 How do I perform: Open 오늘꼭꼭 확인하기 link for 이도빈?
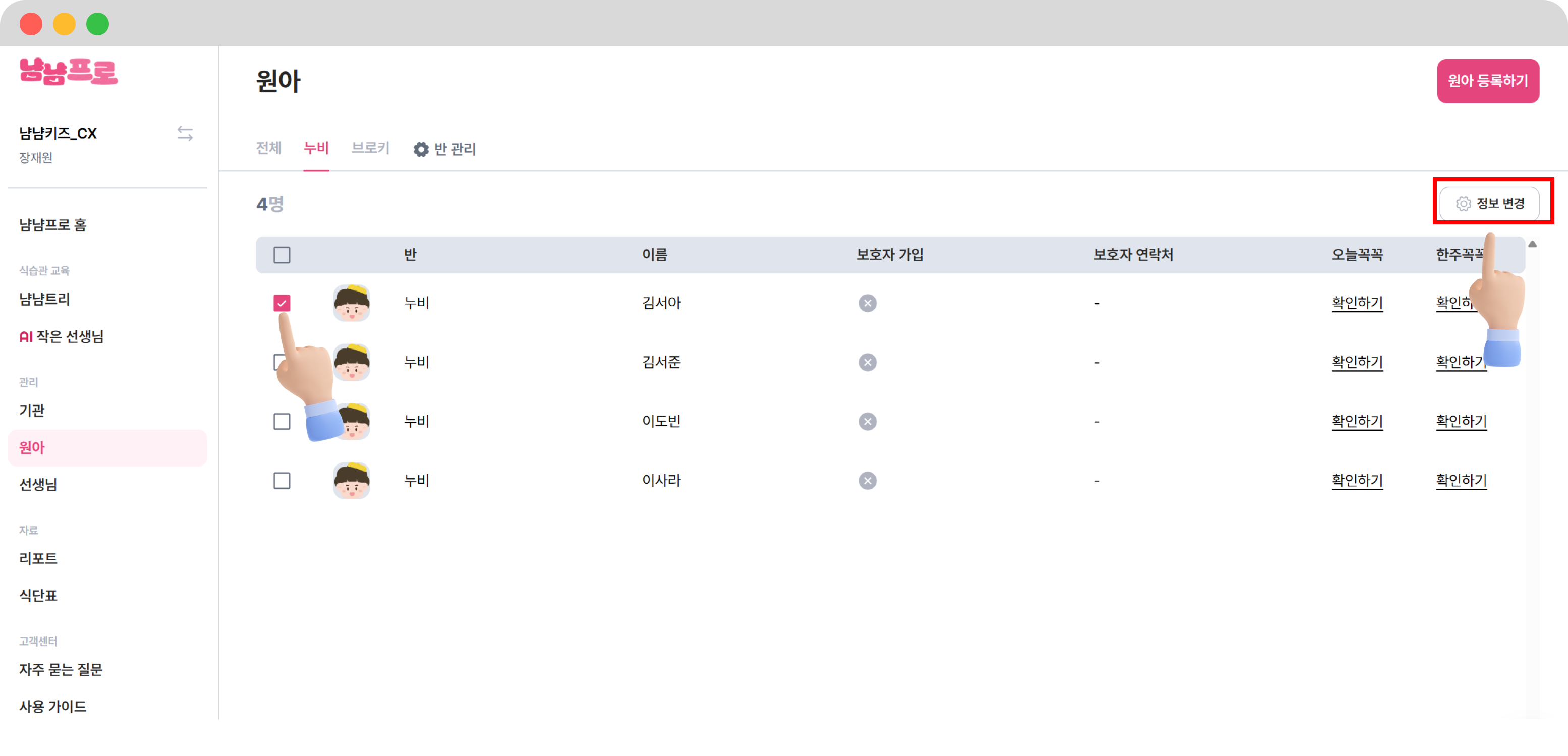(1357, 421)
